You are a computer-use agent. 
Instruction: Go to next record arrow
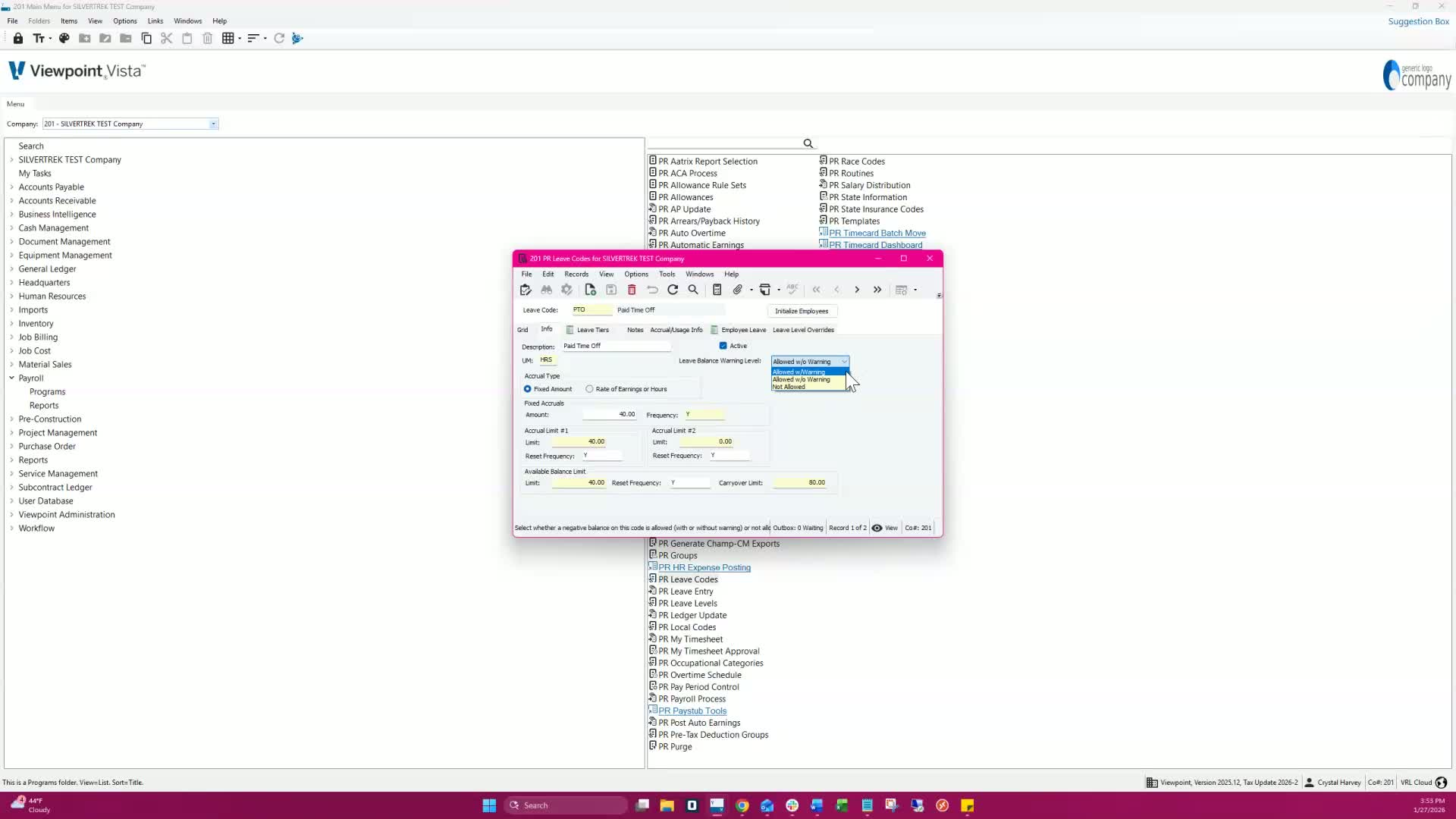click(x=857, y=290)
